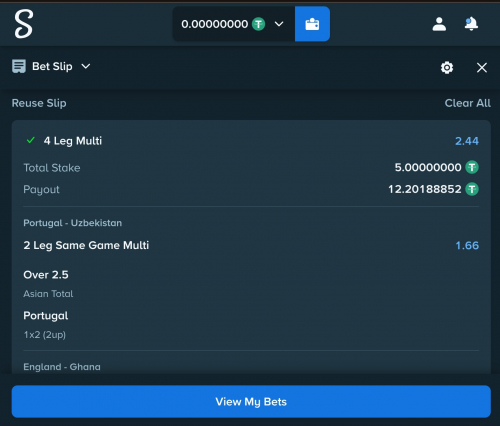Open the England - Ghana match
The image size is (500, 426).
pos(62,367)
